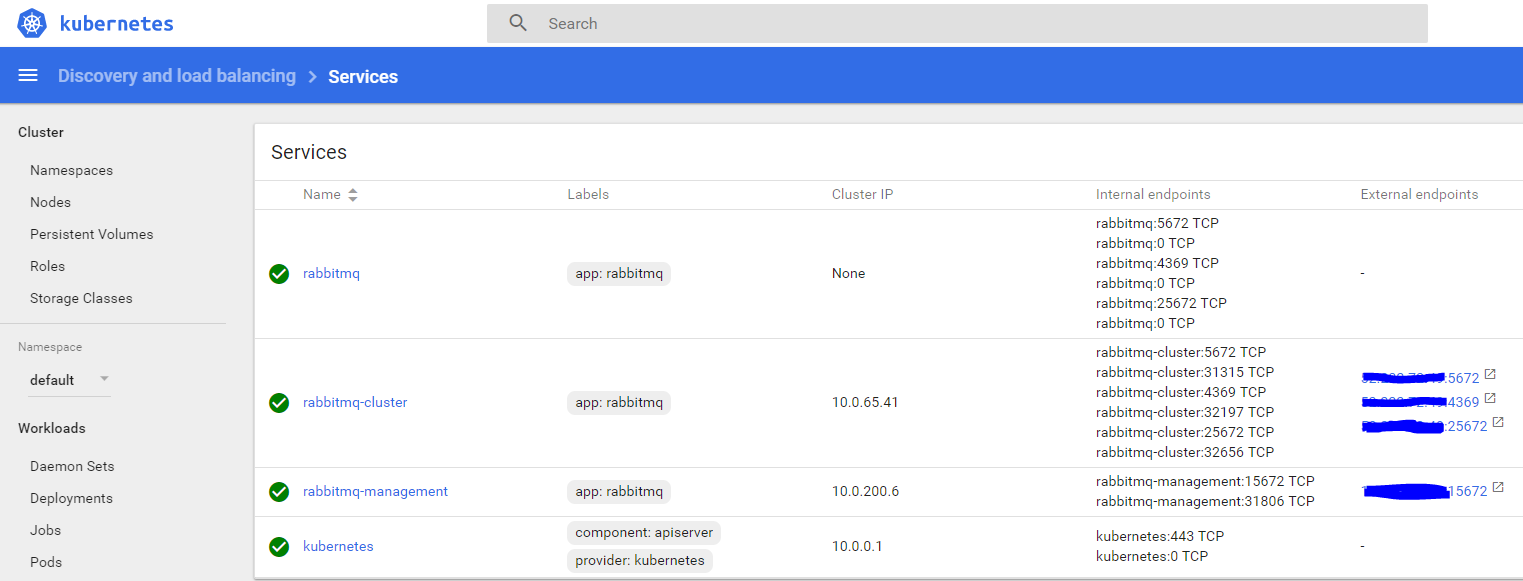
Task: Click the Name column header
Action: 322,195
